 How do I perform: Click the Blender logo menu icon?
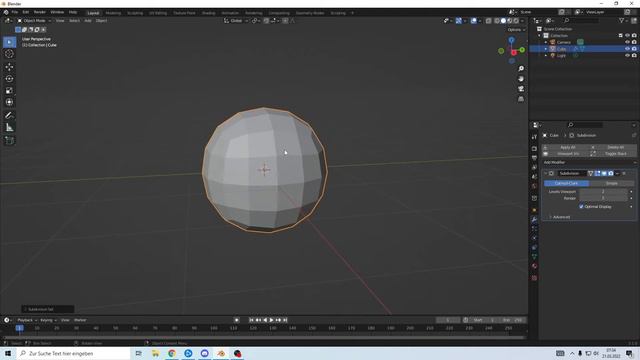pyautogui.click(x=6, y=12)
